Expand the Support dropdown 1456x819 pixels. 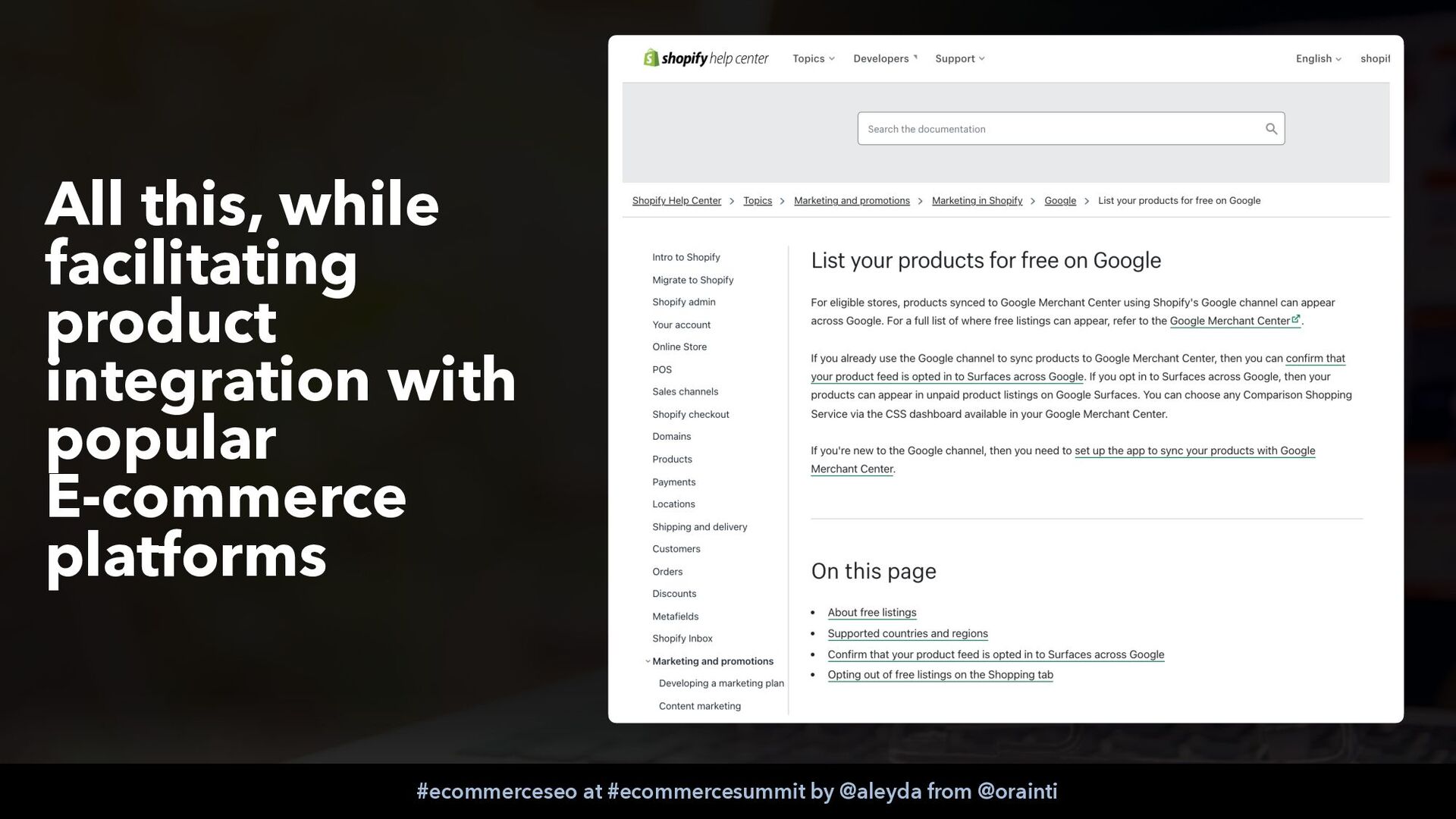coord(959,58)
